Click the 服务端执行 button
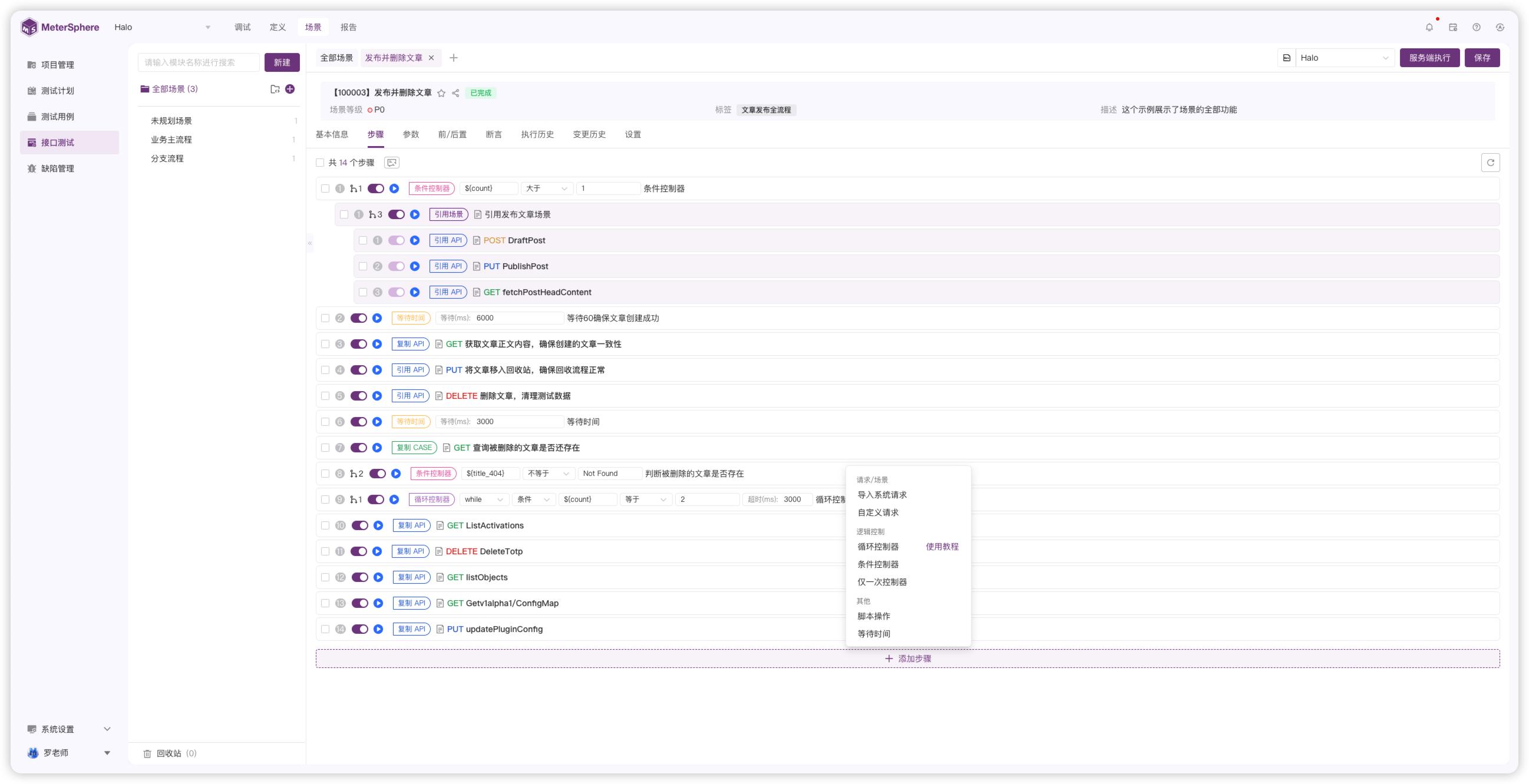Image resolution: width=1529 pixels, height=784 pixels. click(1429, 58)
